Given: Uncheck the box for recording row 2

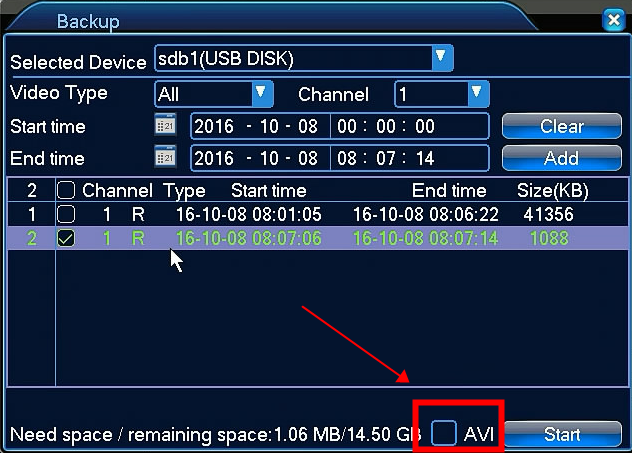Looking at the screenshot, I should (66, 238).
